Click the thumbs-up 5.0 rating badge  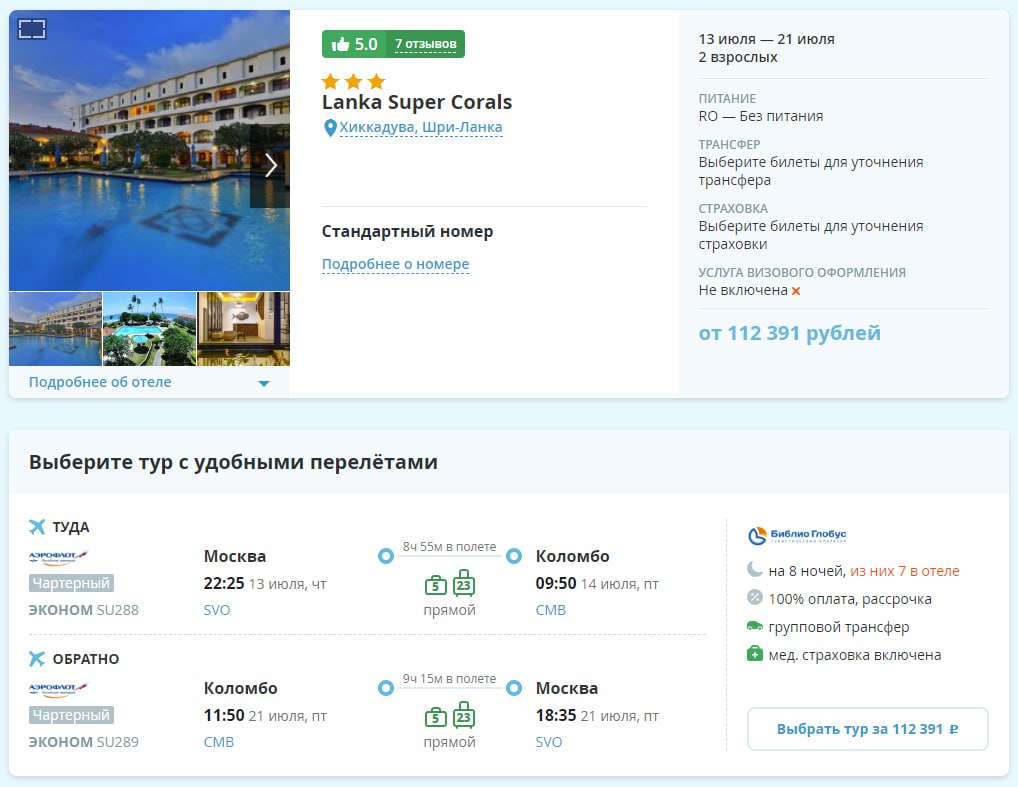tap(353, 44)
